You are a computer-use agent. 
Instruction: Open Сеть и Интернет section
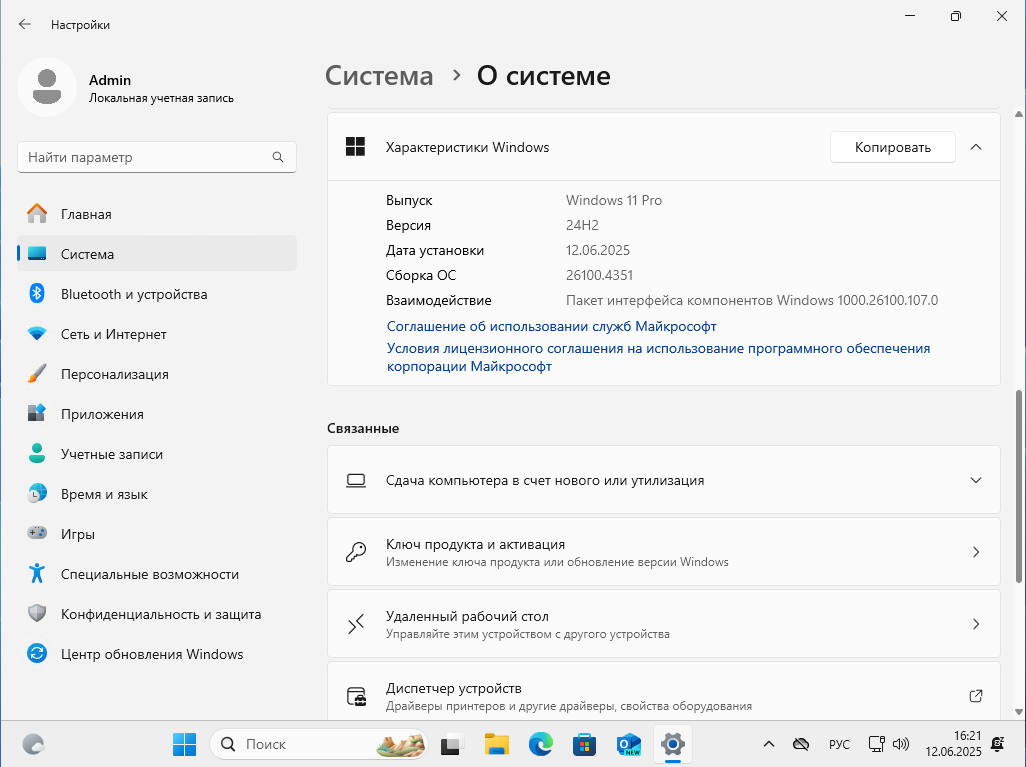[157, 334]
